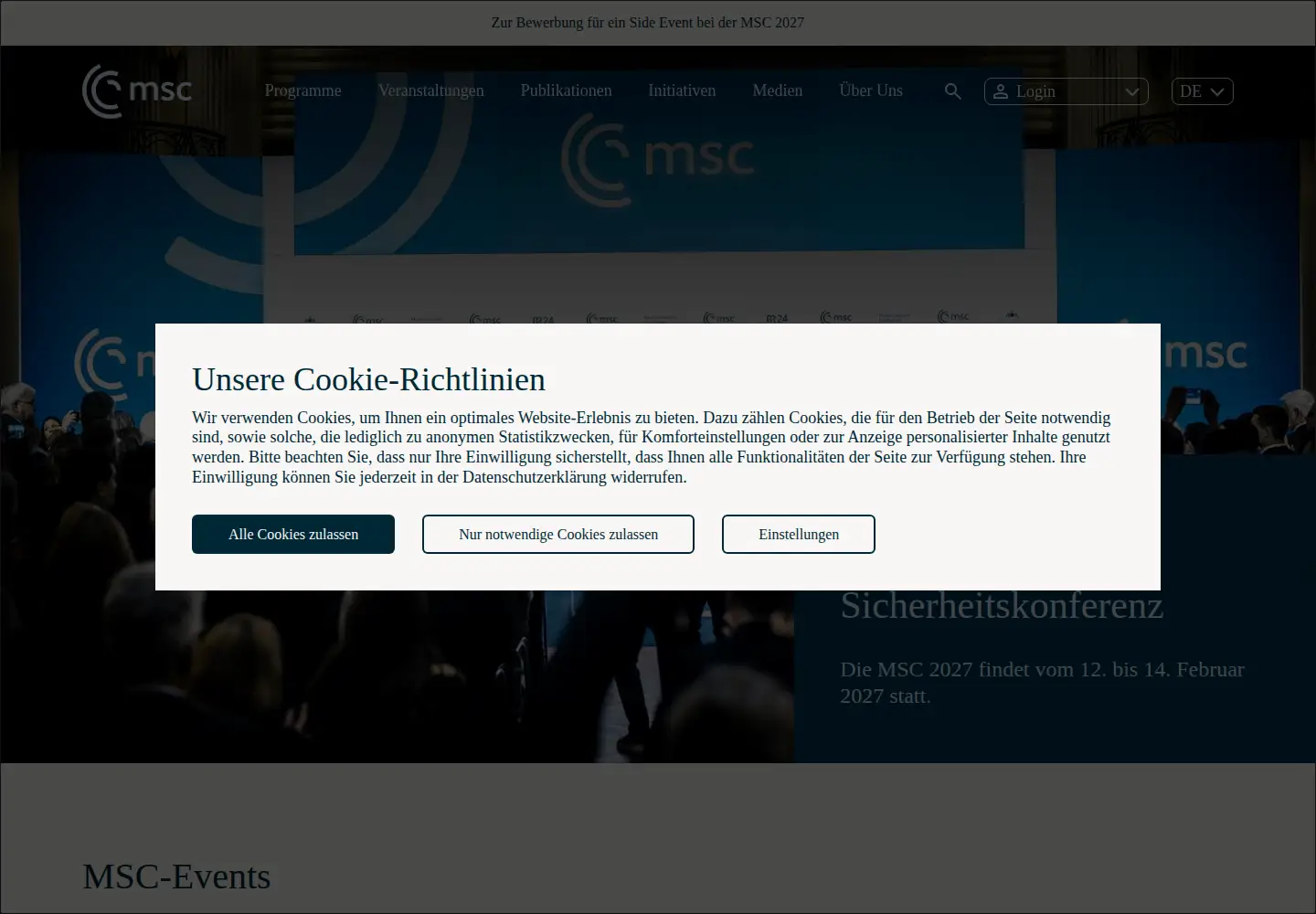Click the Unsere Cookie-Richtlinien heading

point(368,379)
